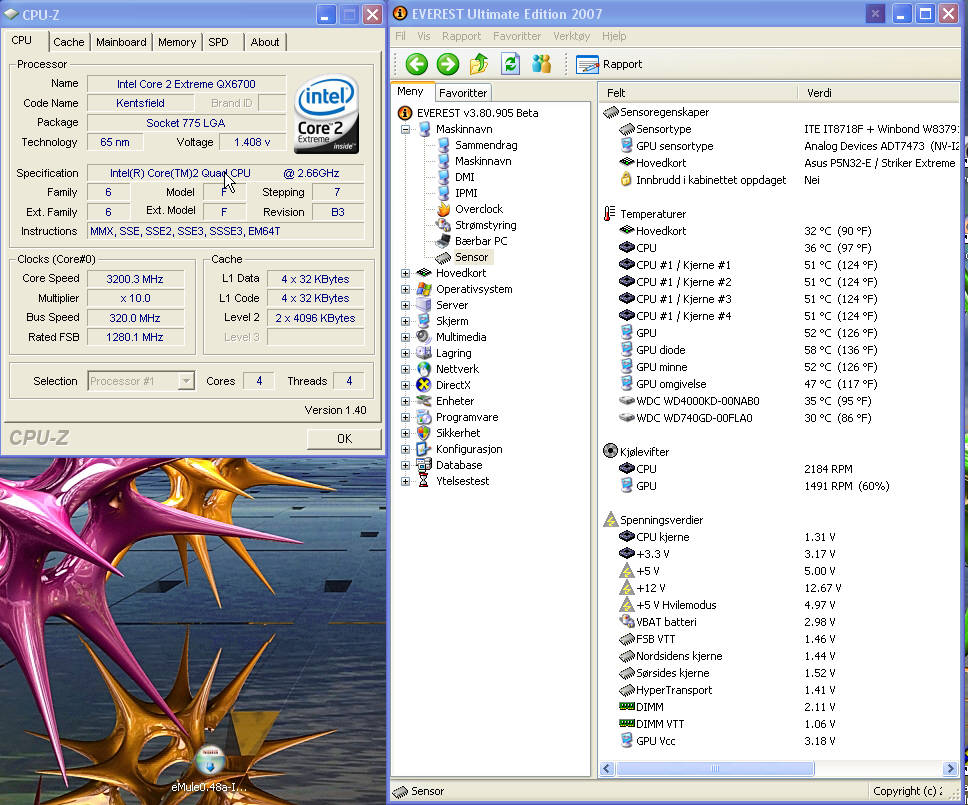Click the Core Speed 3200.3 MHz field
The height and width of the screenshot is (805, 968).
pyautogui.click(x=135, y=279)
